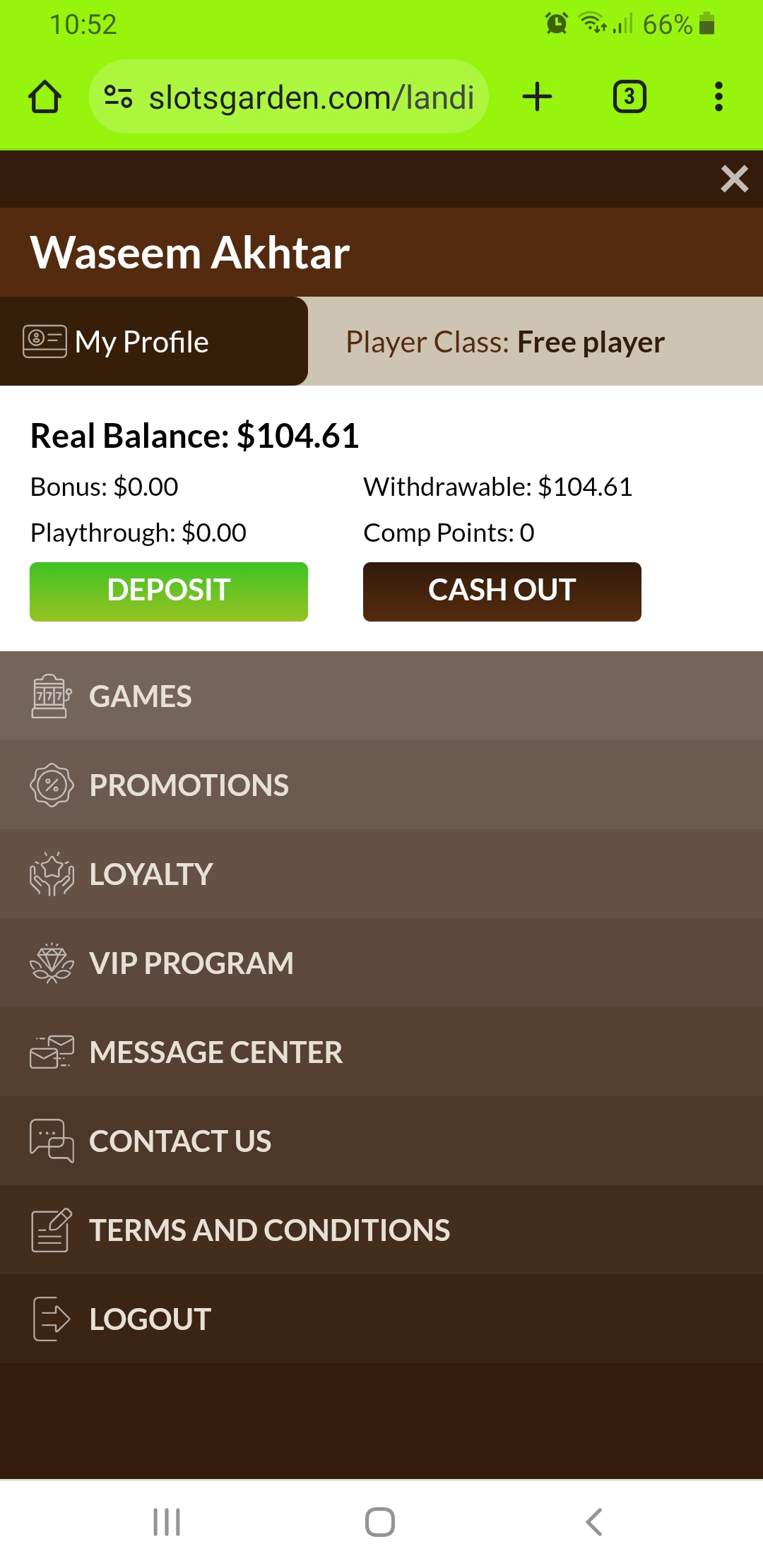Click the green DEPOSIT button
This screenshot has height=1568, width=763.
click(169, 592)
